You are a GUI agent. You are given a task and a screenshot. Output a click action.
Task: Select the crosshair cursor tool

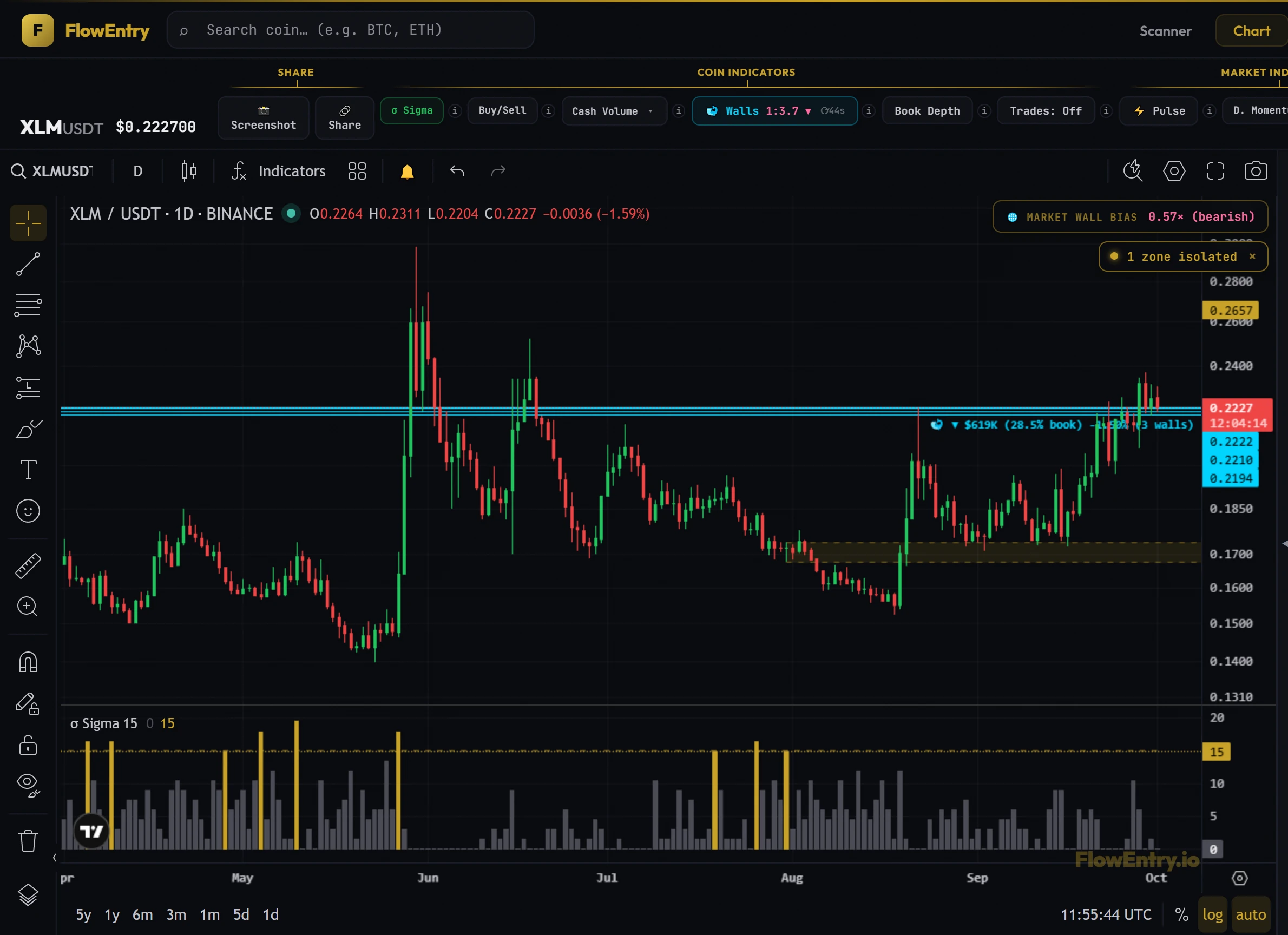[x=28, y=223]
